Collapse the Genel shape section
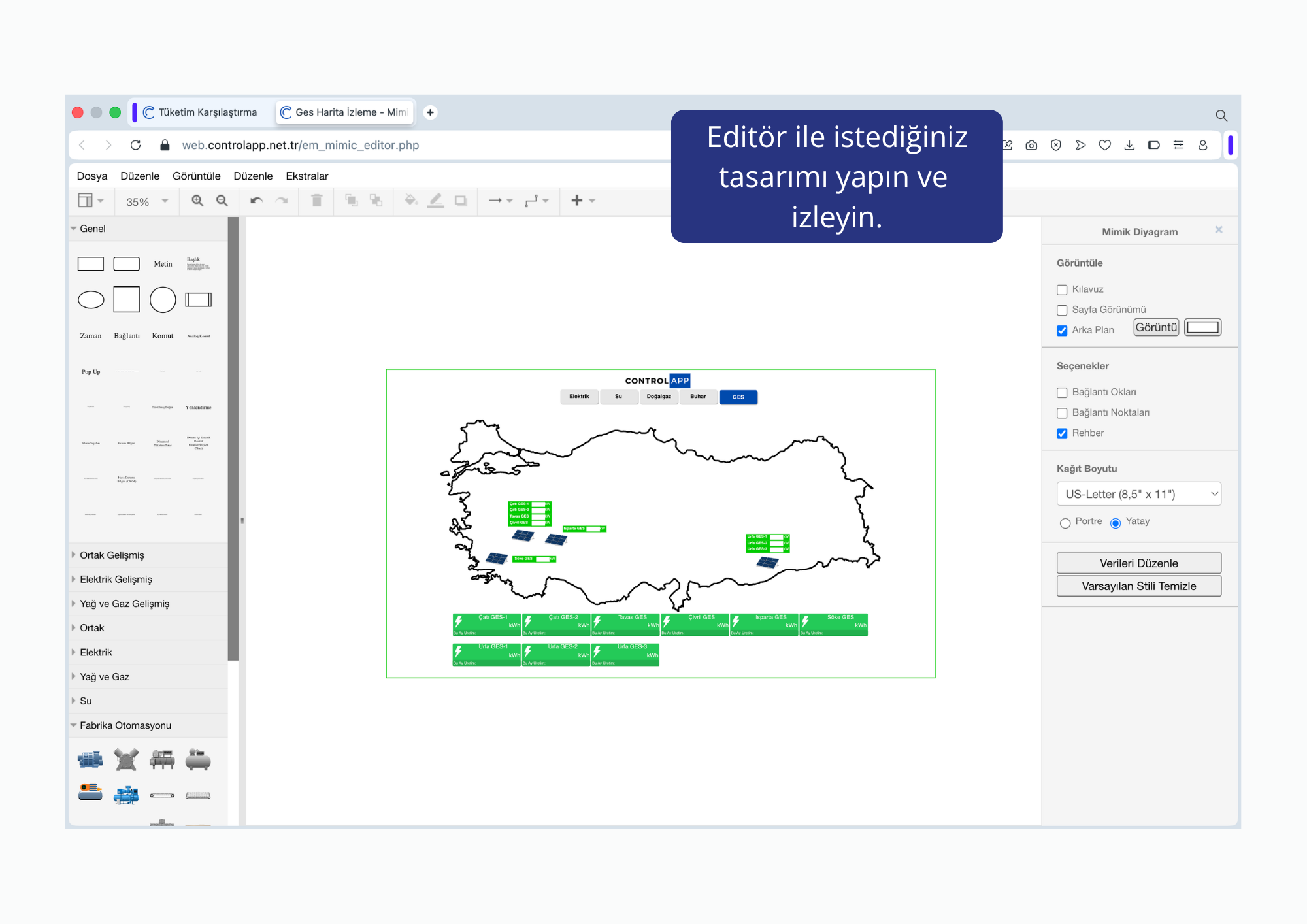Viewport: 1307px width, 924px height. 148,229
